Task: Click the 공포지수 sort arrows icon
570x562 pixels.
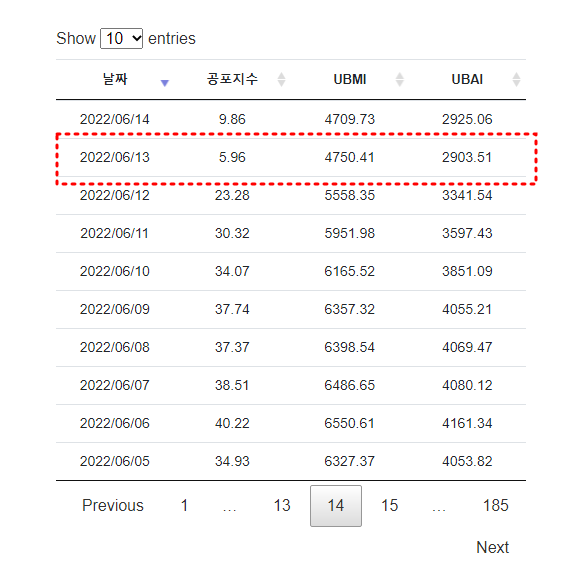Action: click(x=281, y=80)
